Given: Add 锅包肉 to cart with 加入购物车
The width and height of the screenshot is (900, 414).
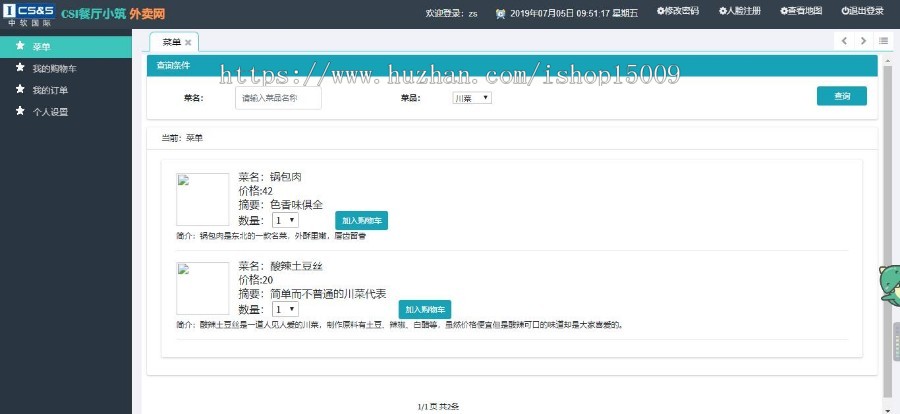Looking at the screenshot, I should click(361, 221).
